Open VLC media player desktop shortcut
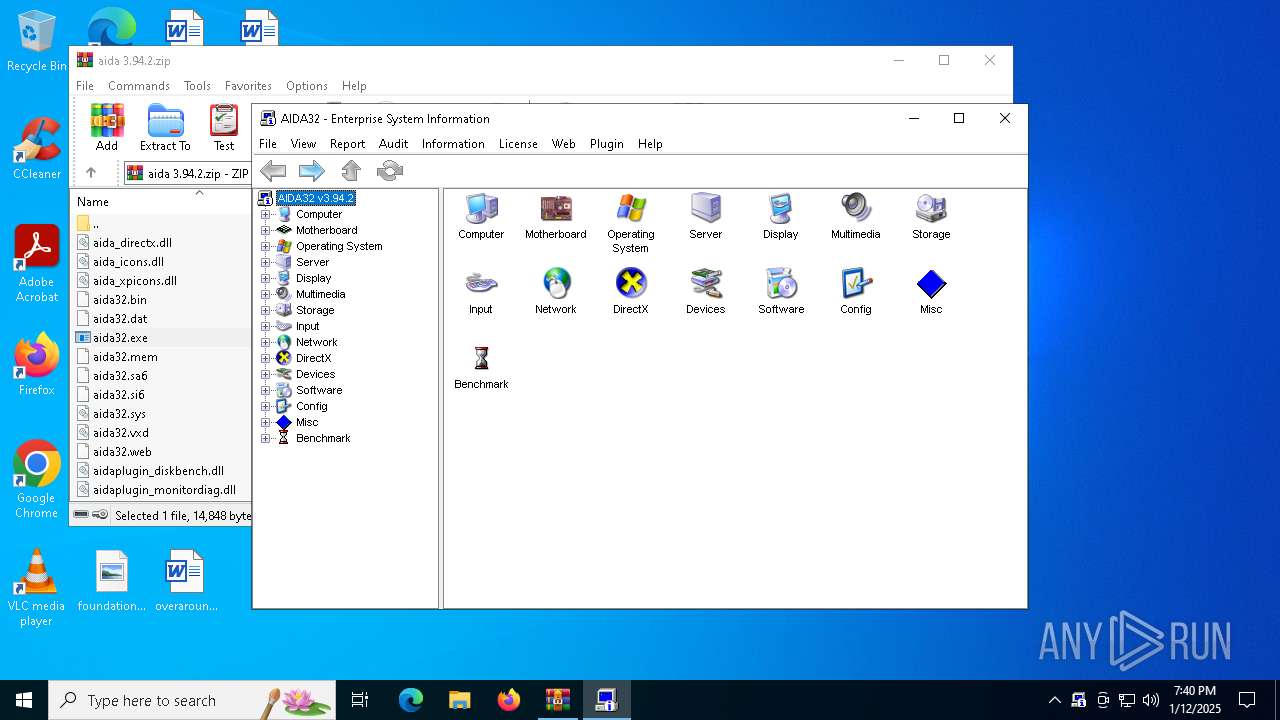Viewport: 1280px width, 720px height. (37, 588)
